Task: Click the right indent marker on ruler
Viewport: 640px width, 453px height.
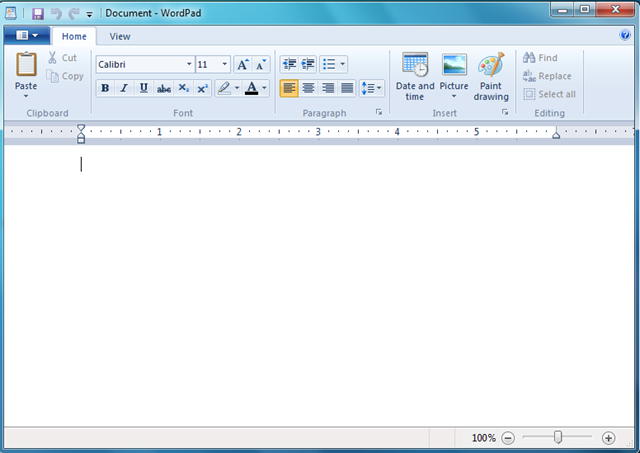Action: (556, 135)
